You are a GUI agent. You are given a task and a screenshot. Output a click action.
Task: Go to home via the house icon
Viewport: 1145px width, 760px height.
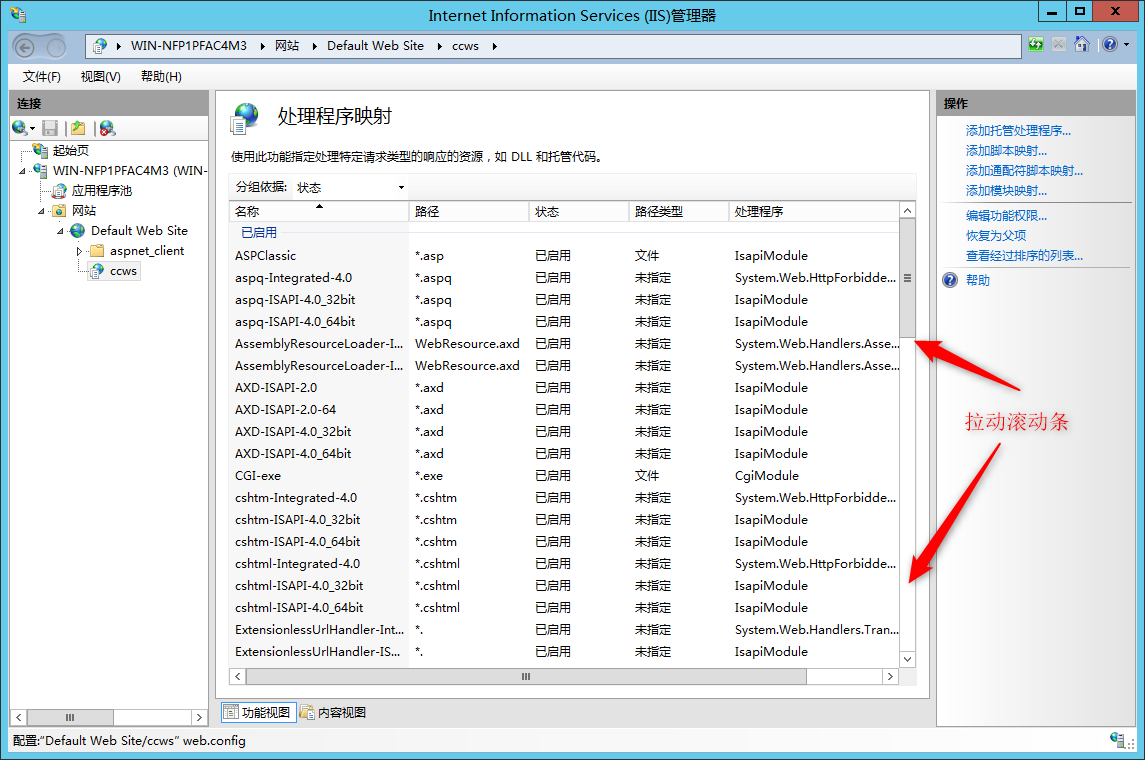tap(1081, 45)
